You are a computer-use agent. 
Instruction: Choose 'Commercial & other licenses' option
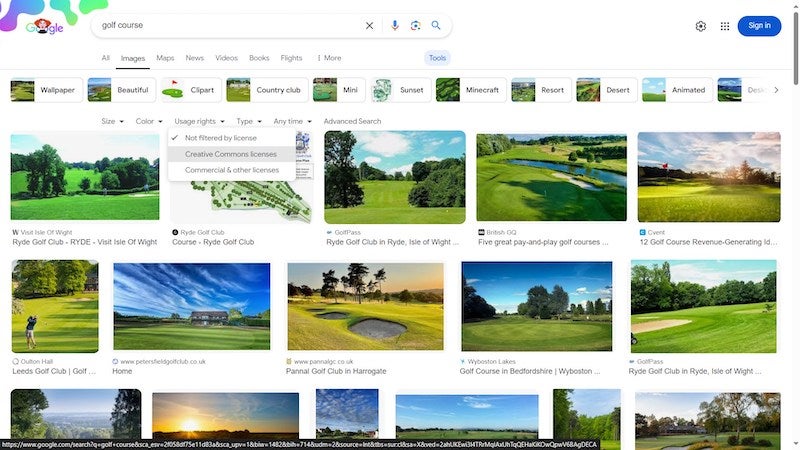pos(232,169)
